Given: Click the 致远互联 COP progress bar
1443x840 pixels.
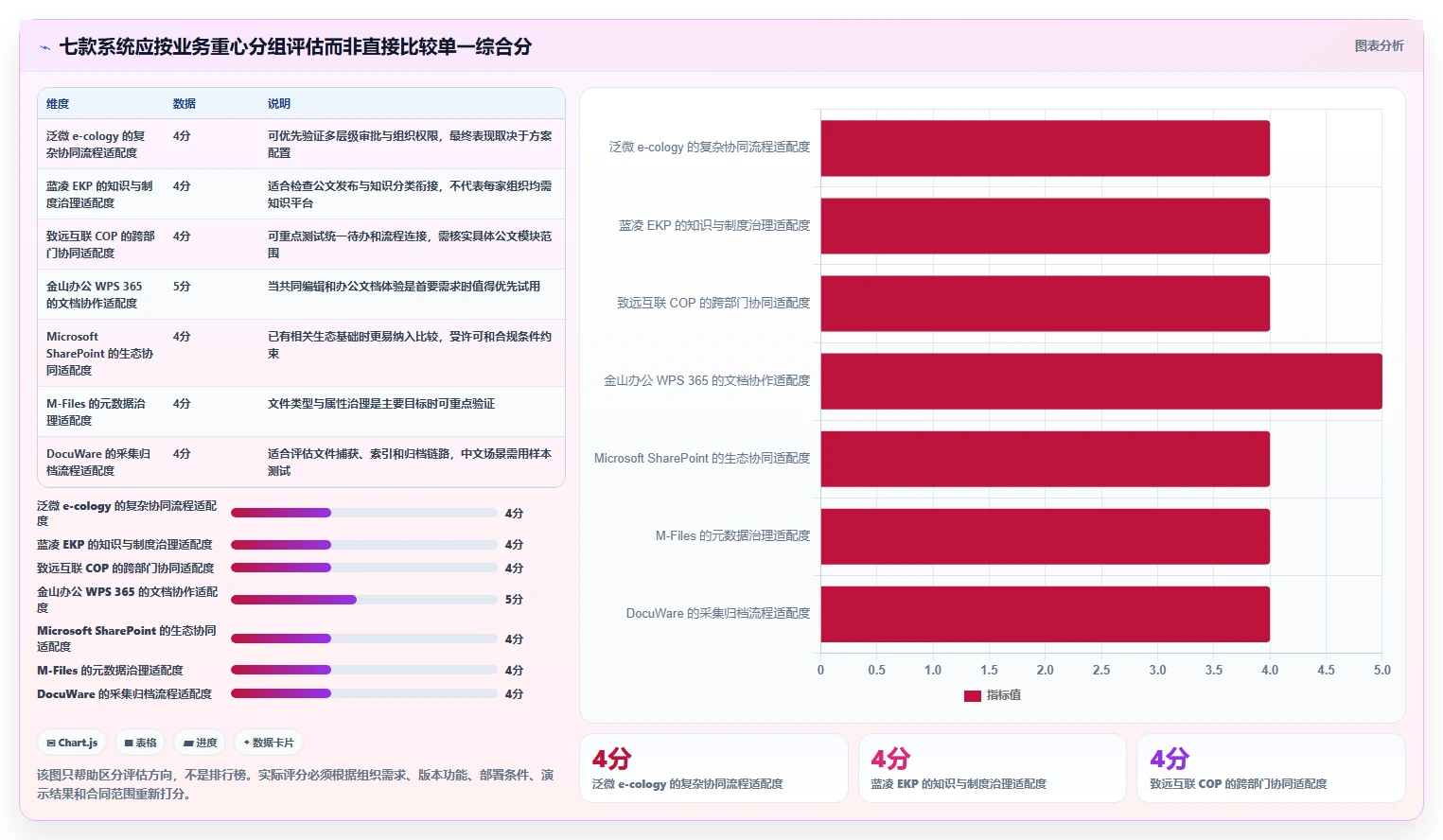Looking at the screenshot, I should (364, 568).
